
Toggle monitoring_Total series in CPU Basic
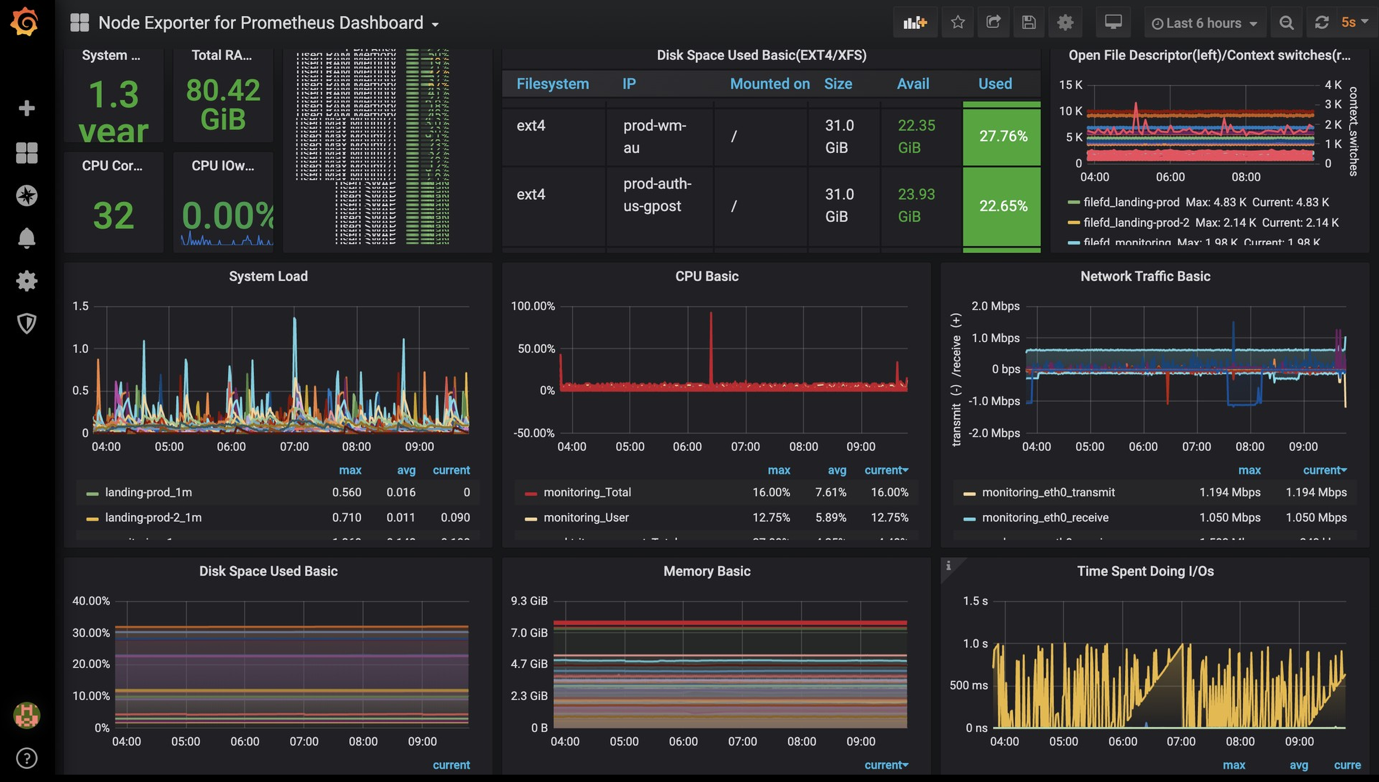coord(587,492)
